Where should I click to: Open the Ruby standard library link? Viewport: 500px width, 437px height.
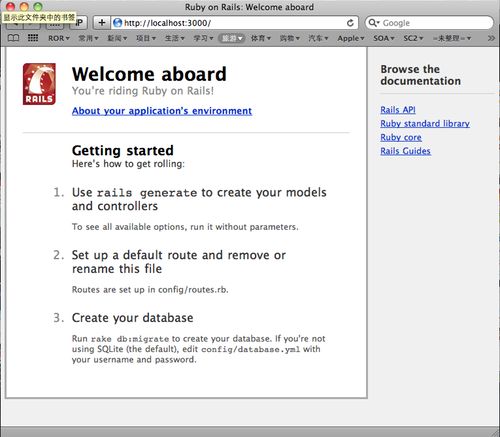click(x=425, y=123)
